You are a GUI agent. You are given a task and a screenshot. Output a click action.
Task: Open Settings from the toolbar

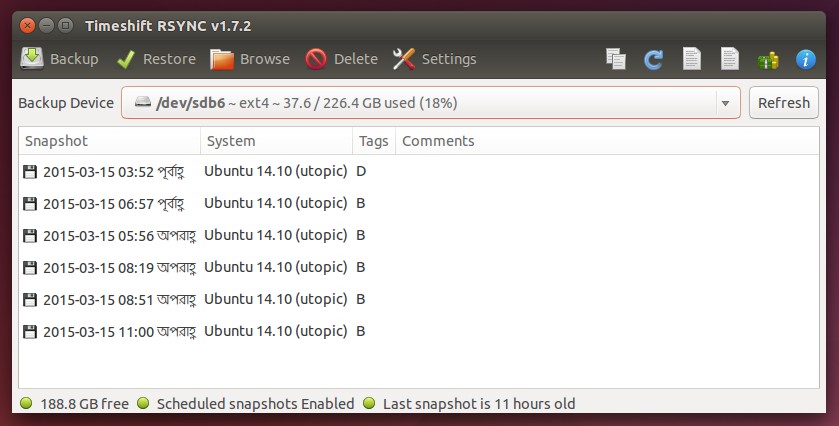coord(404,59)
